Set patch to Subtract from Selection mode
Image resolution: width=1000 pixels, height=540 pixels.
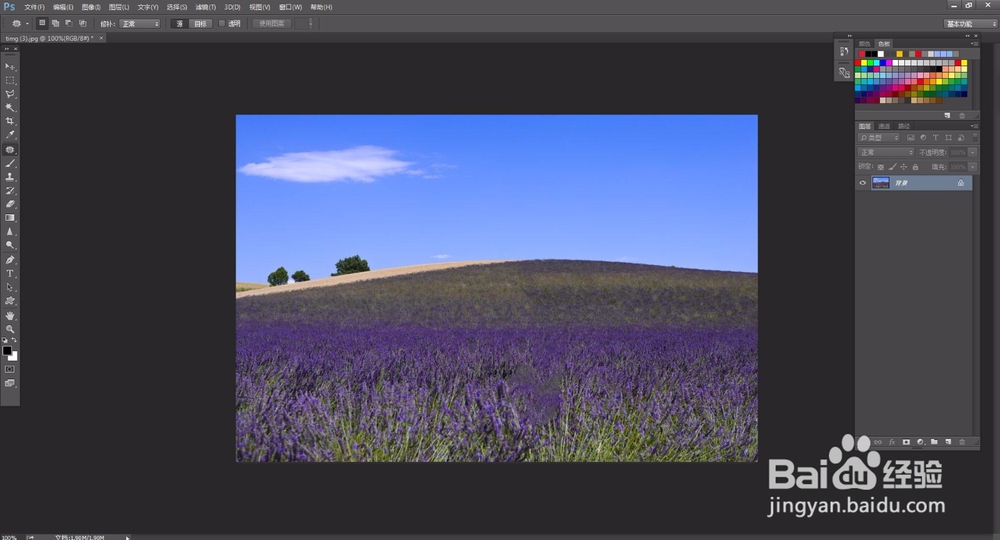point(69,24)
